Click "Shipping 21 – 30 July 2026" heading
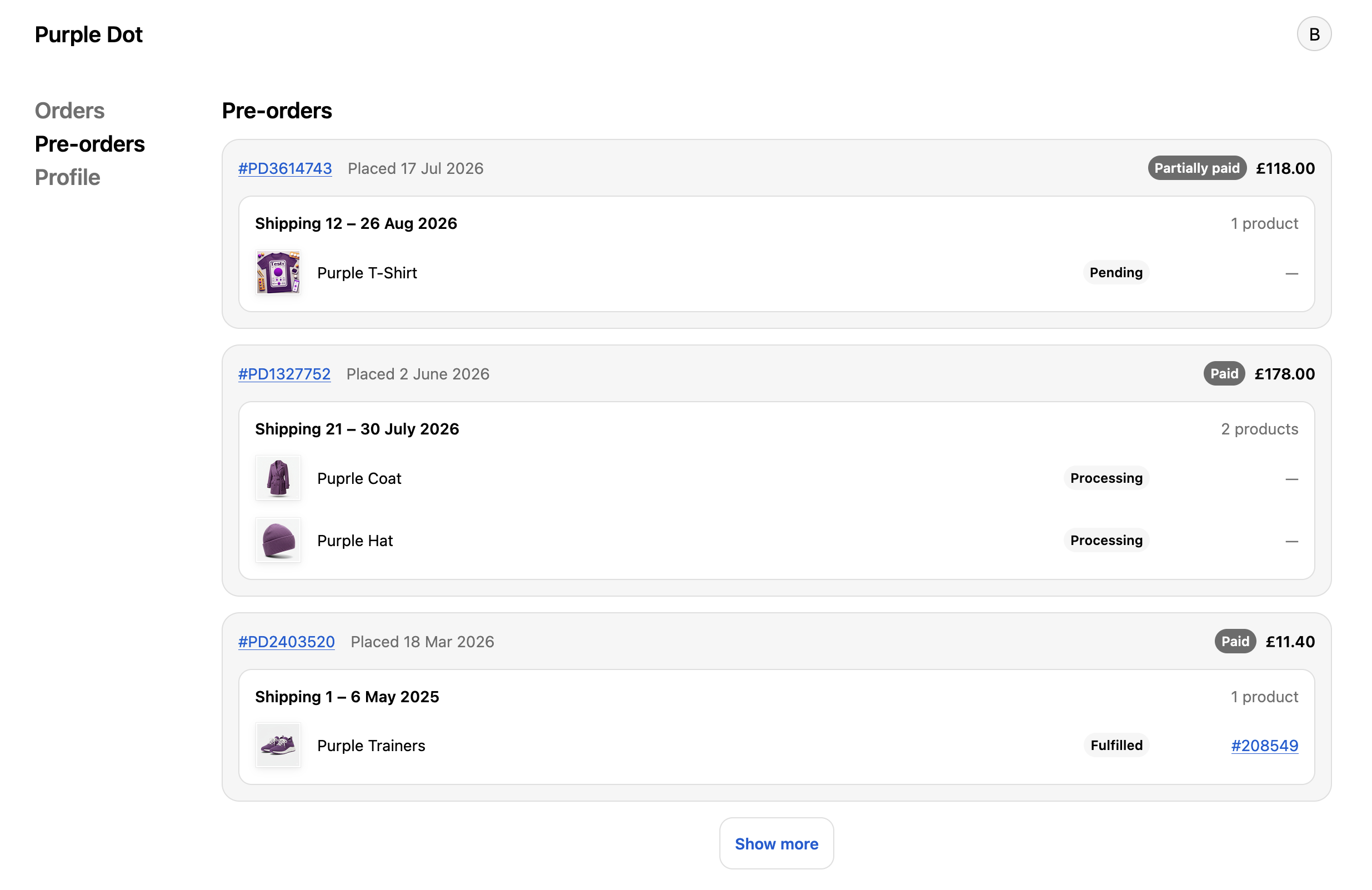 357,429
